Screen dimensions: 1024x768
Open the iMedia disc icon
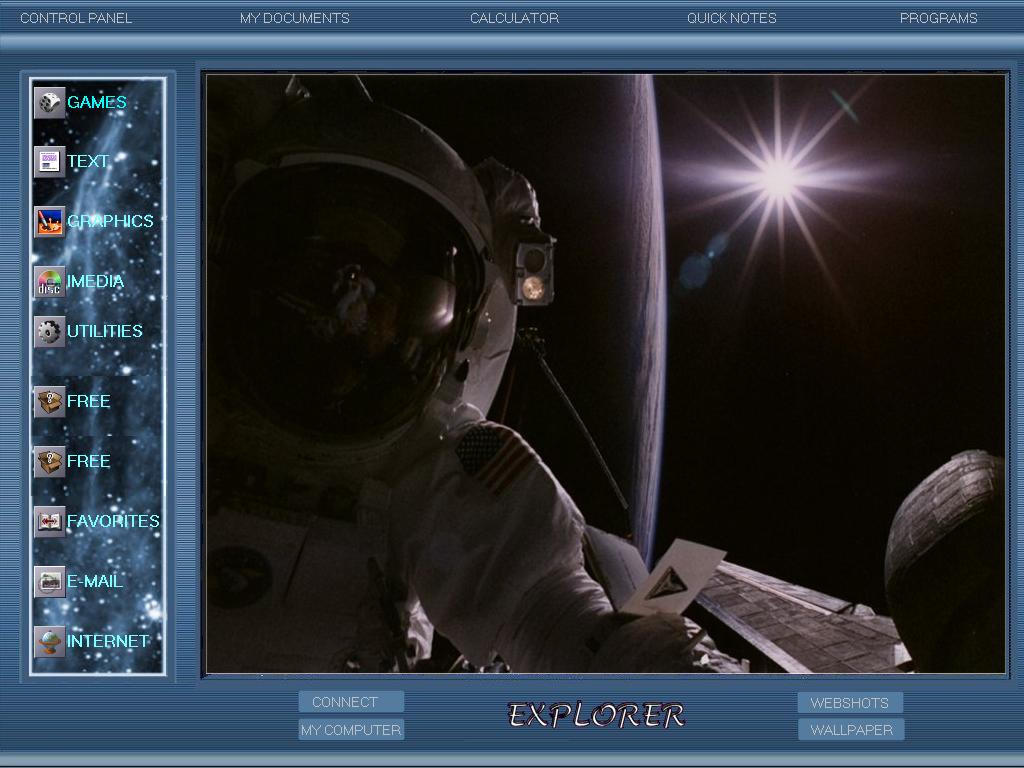tap(50, 281)
